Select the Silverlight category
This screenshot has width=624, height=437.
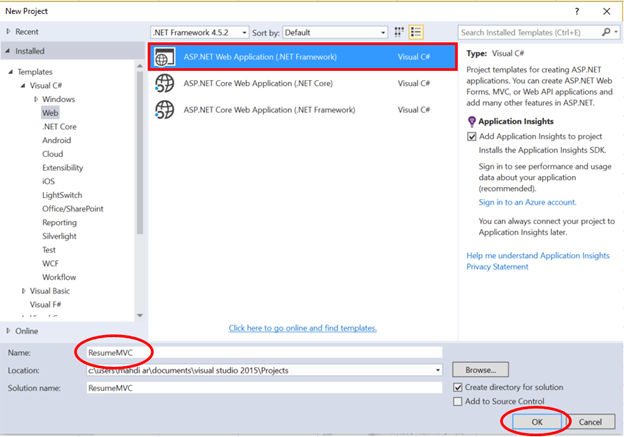59,236
